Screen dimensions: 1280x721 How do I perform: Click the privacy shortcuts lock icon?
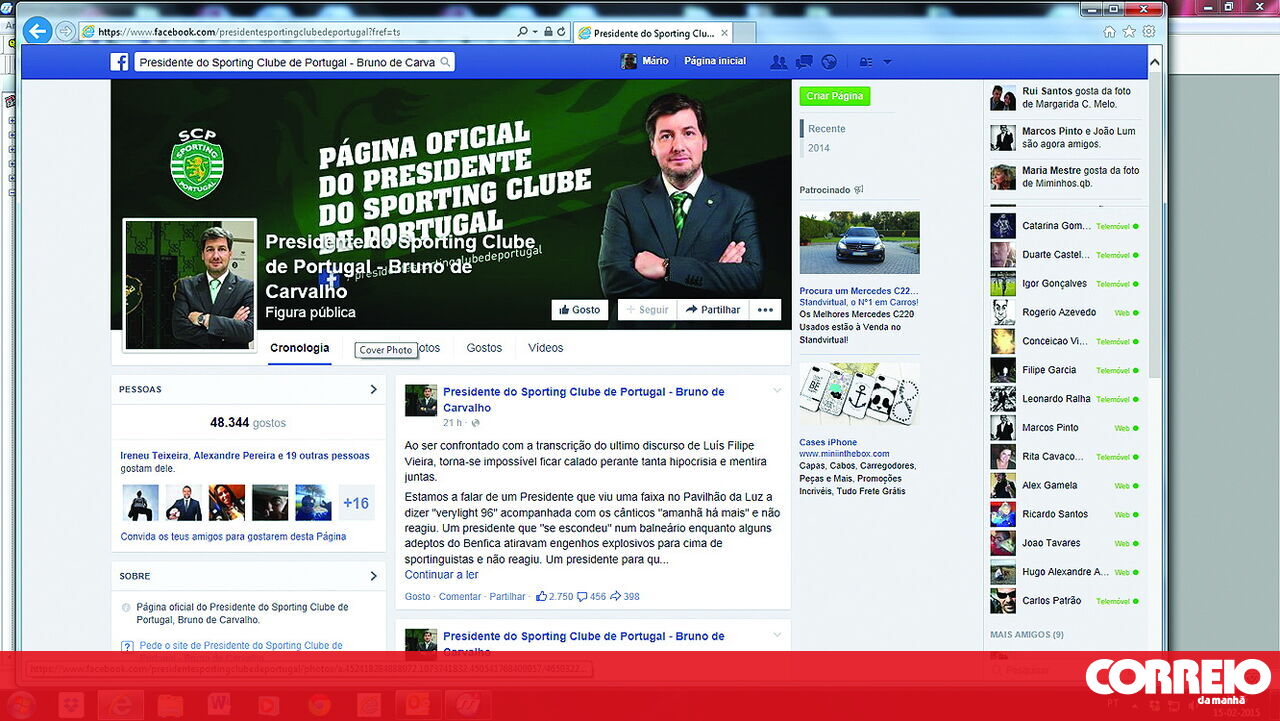[865, 62]
